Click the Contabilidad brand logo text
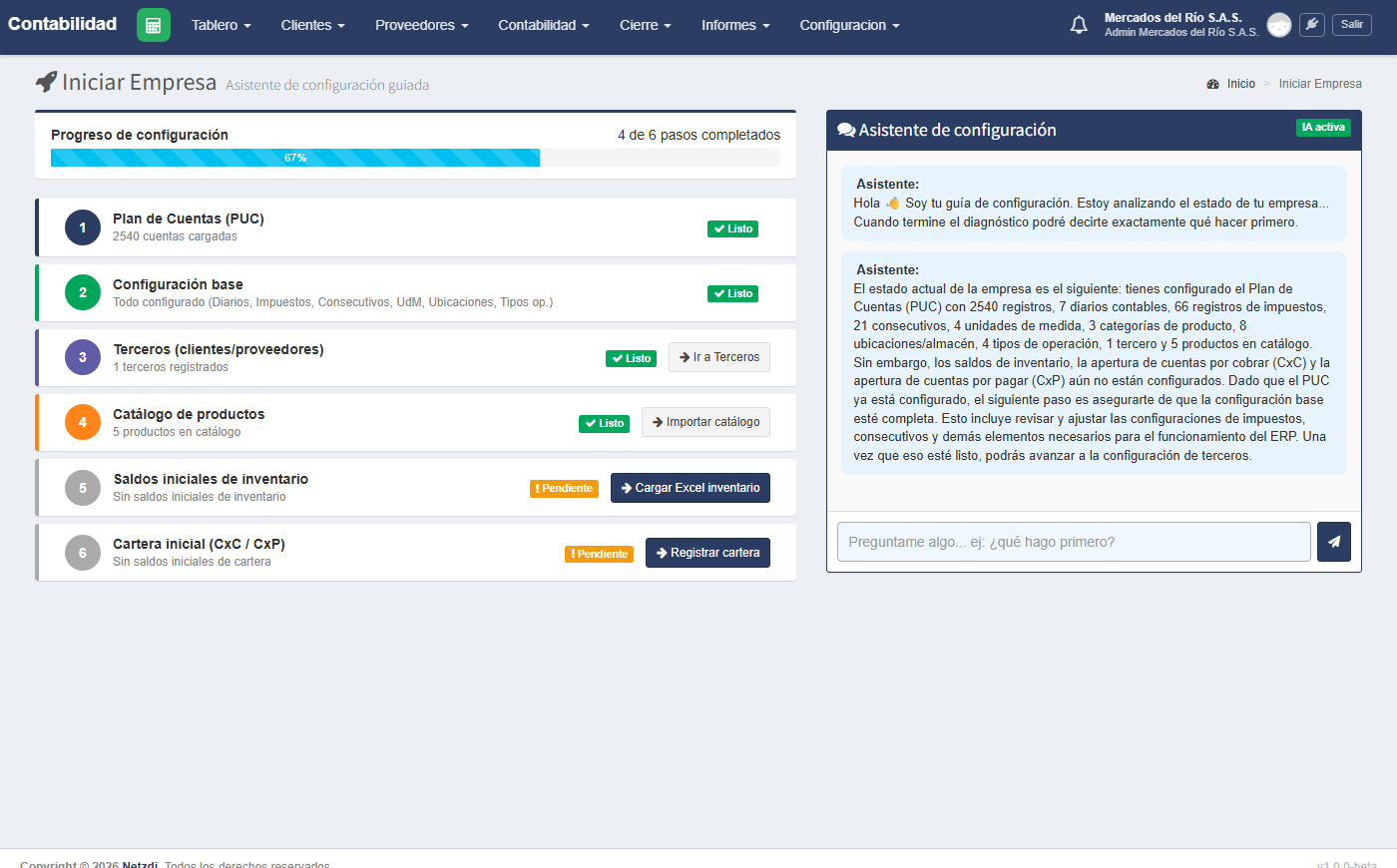Screen dimensions: 1397x868 63,24
